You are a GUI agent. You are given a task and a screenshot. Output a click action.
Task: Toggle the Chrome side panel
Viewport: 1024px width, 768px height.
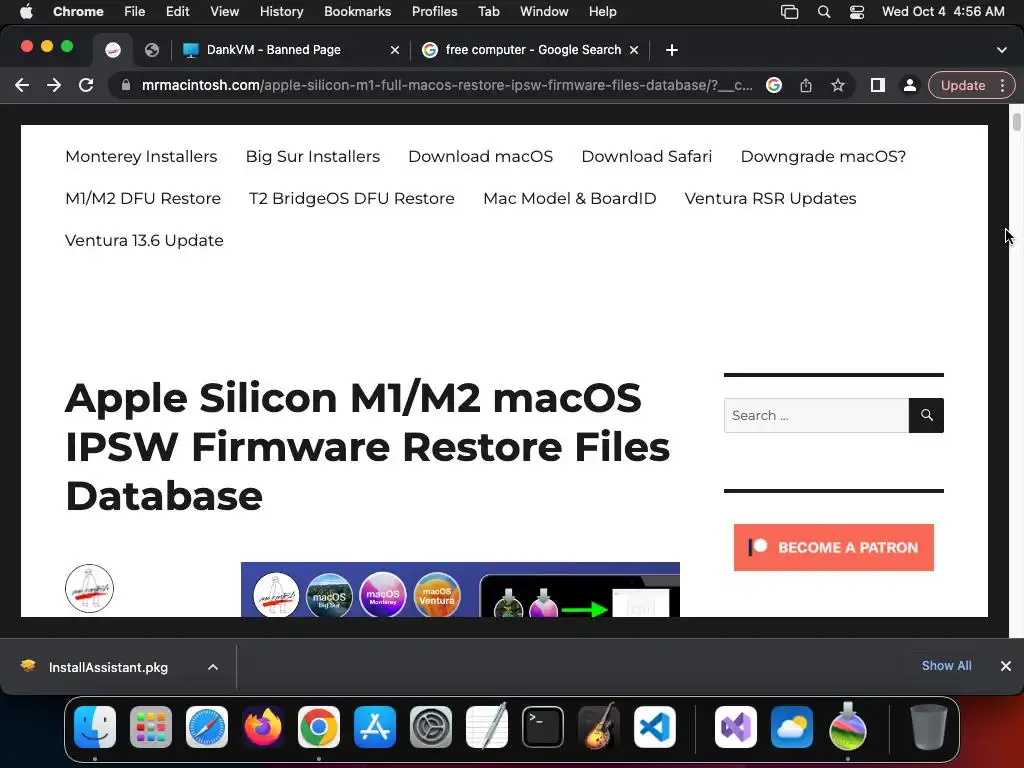878,85
